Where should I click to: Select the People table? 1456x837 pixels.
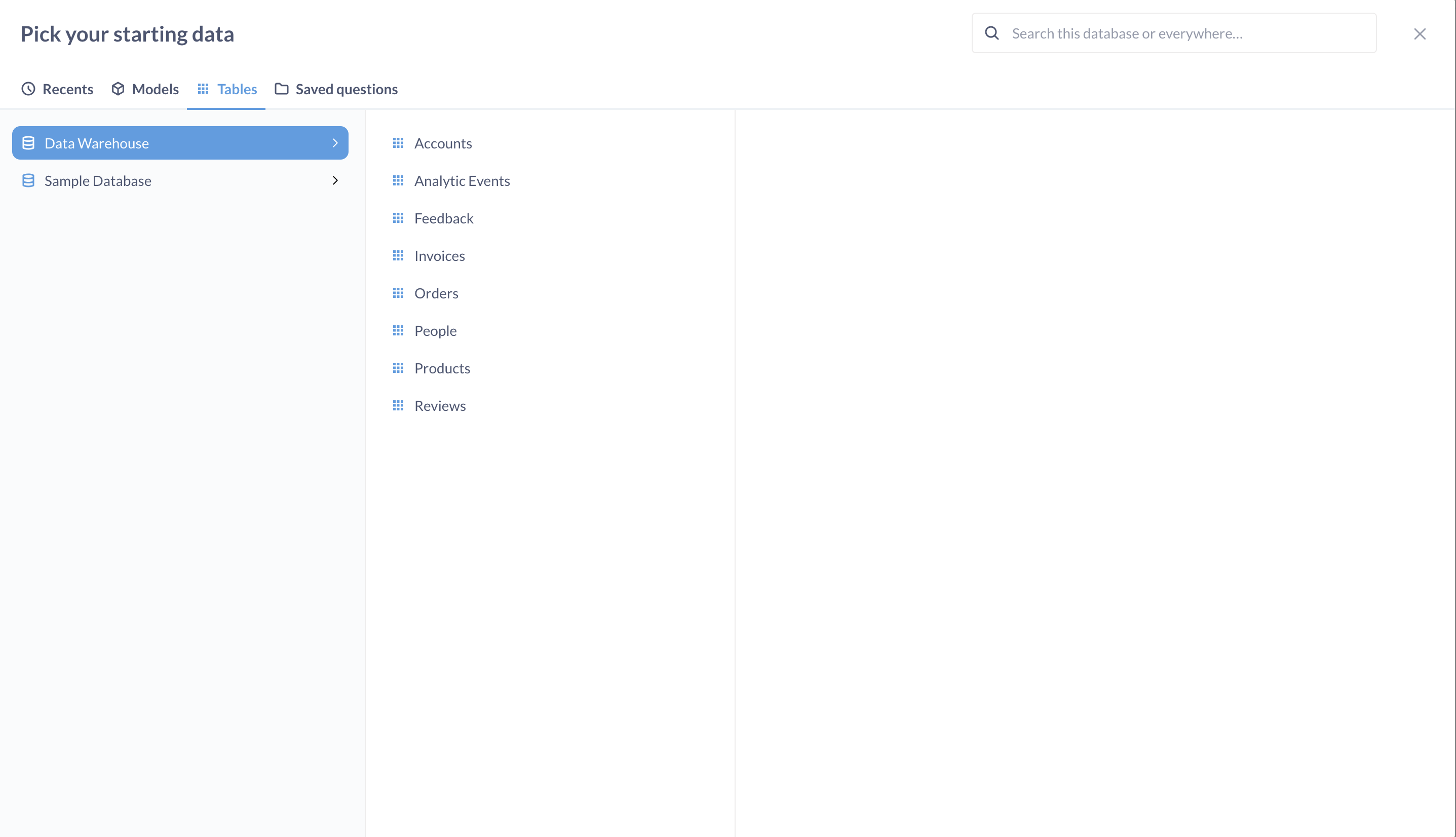click(435, 330)
